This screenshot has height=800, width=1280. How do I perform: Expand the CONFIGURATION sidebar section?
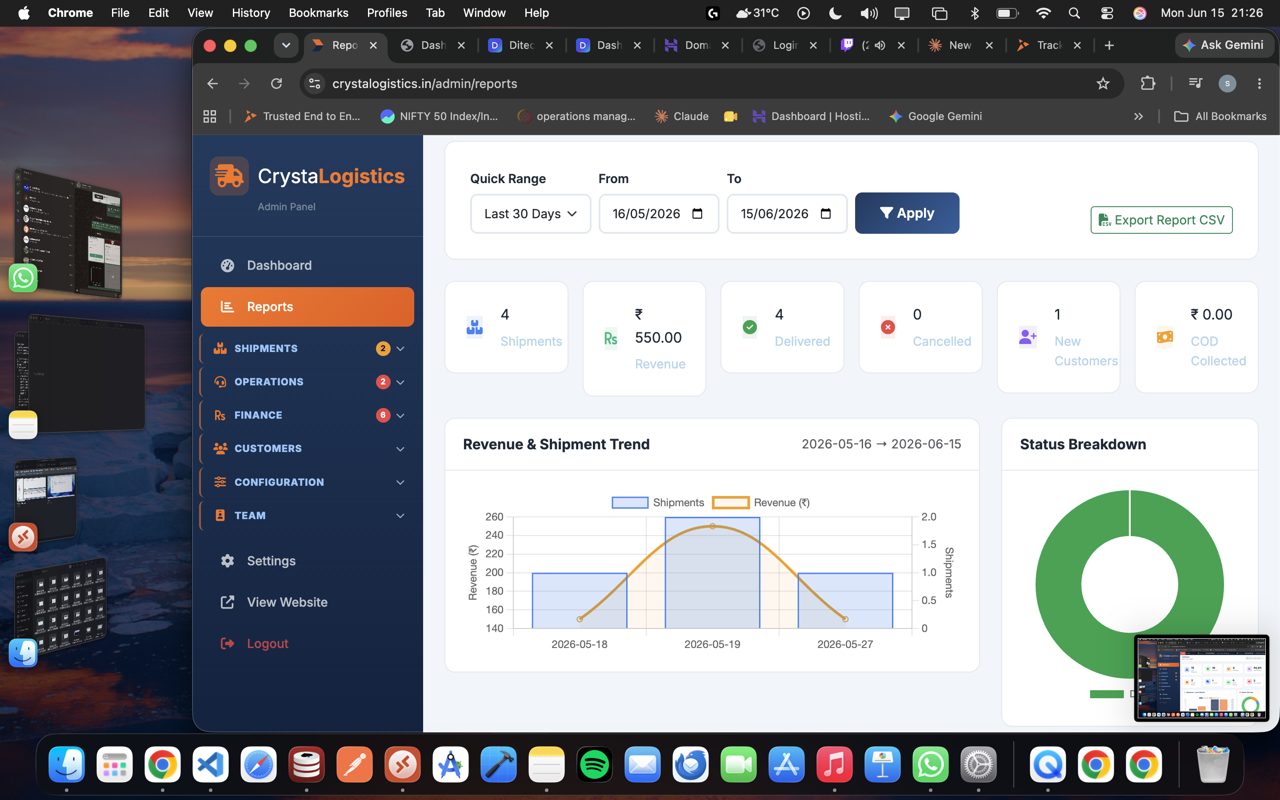(x=307, y=482)
